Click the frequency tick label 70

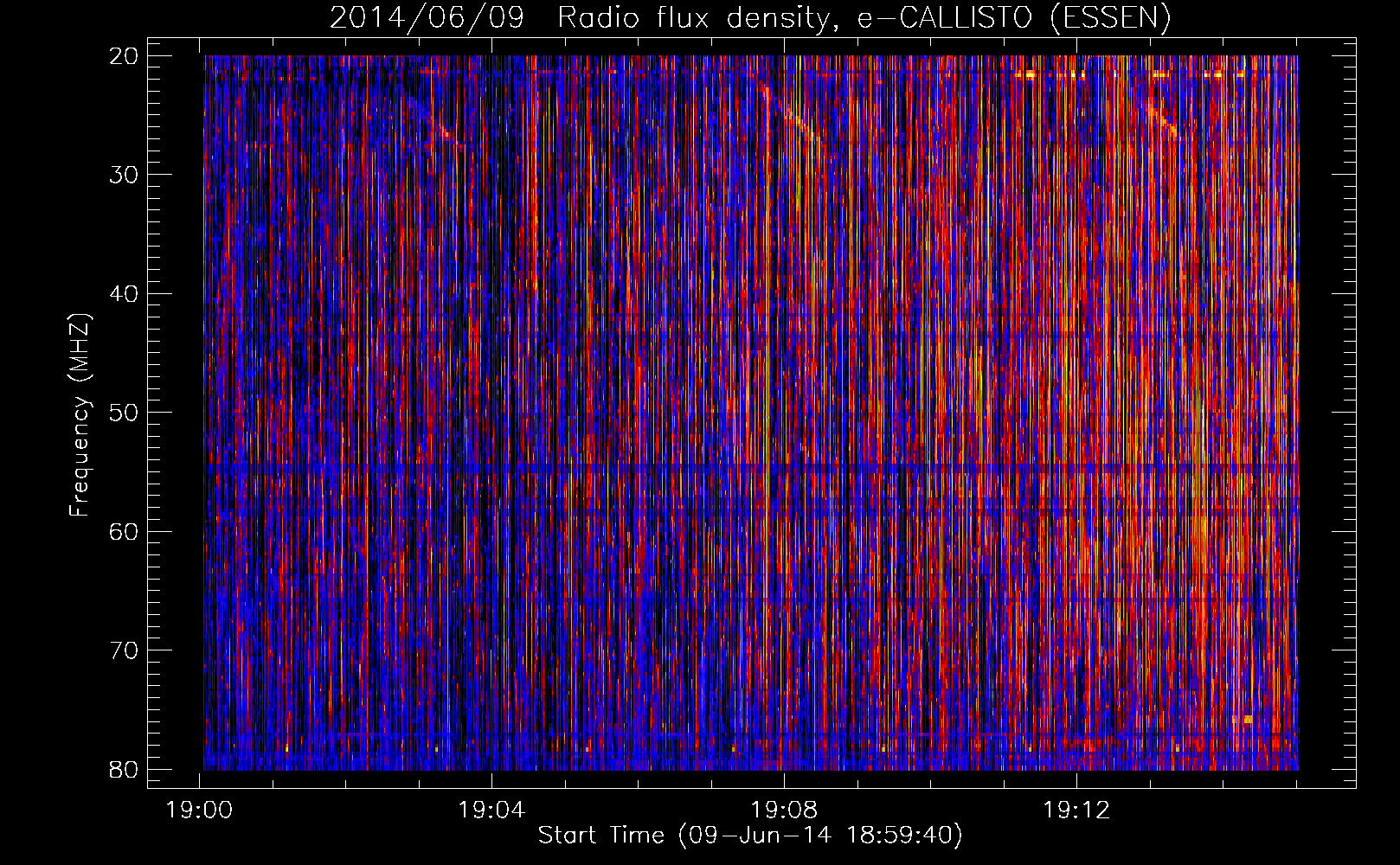[x=125, y=650]
